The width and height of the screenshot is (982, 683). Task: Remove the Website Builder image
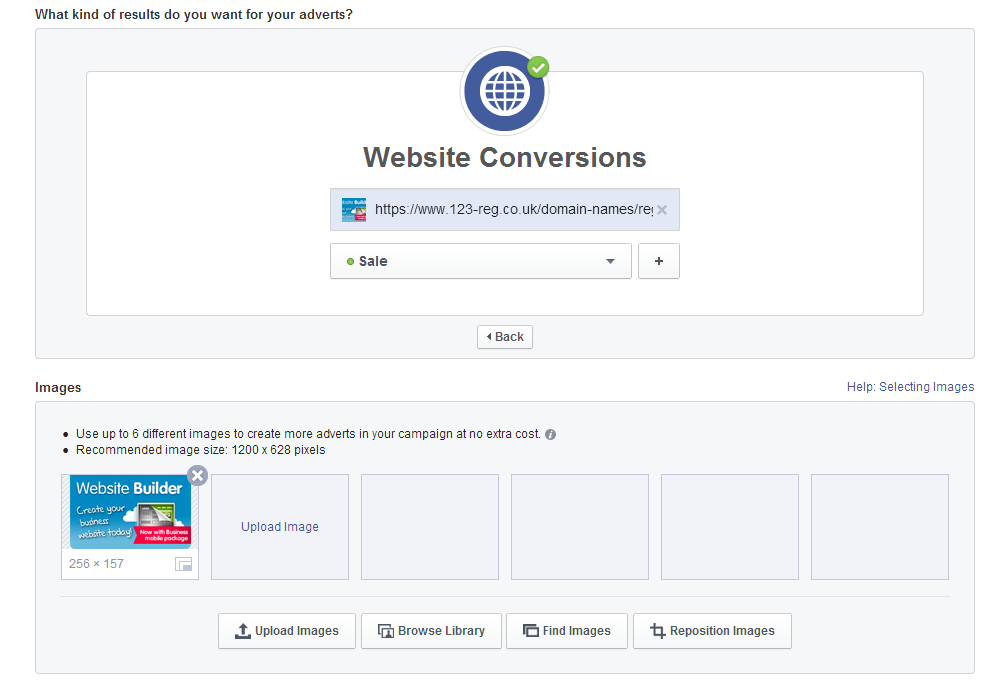pos(197,476)
